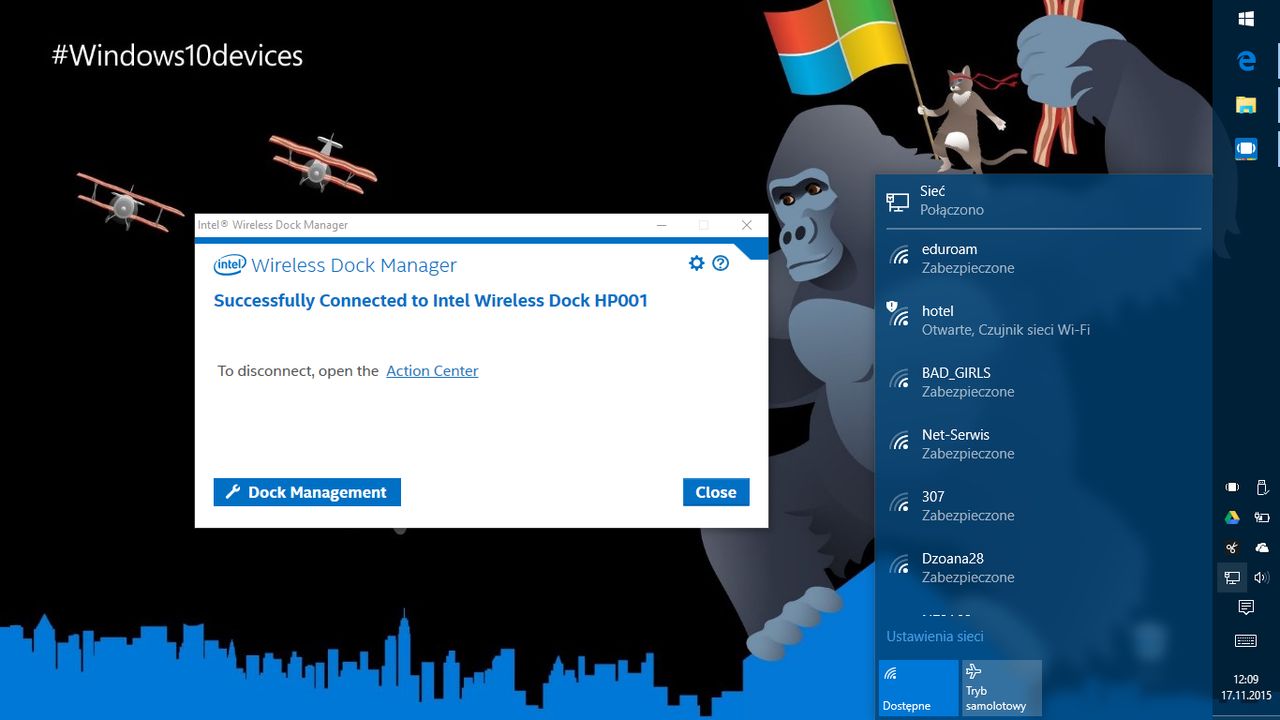The width and height of the screenshot is (1280, 720).
Task: Click the Intel dock tray icon
Action: pos(1232,488)
